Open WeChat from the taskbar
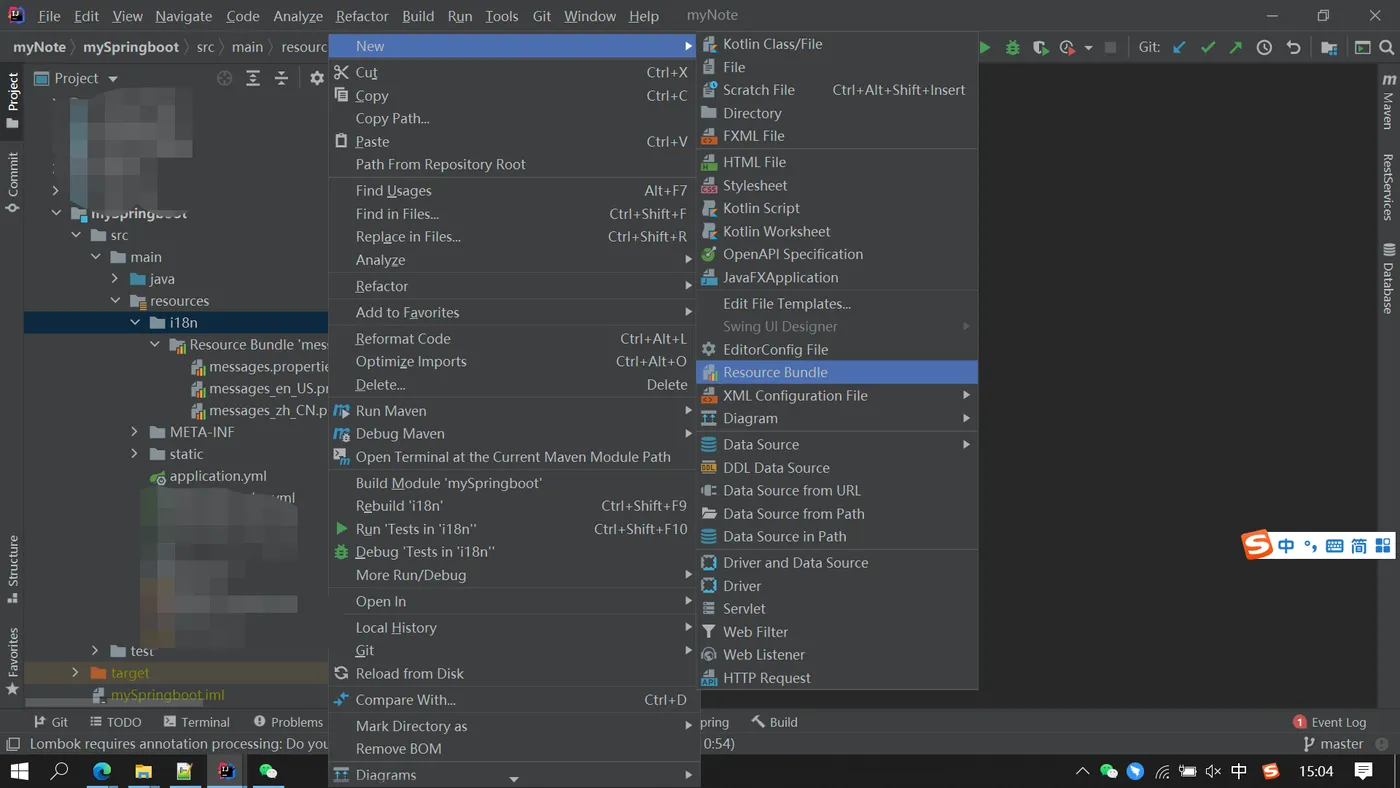Viewport: 1400px width, 788px height. pos(267,771)
